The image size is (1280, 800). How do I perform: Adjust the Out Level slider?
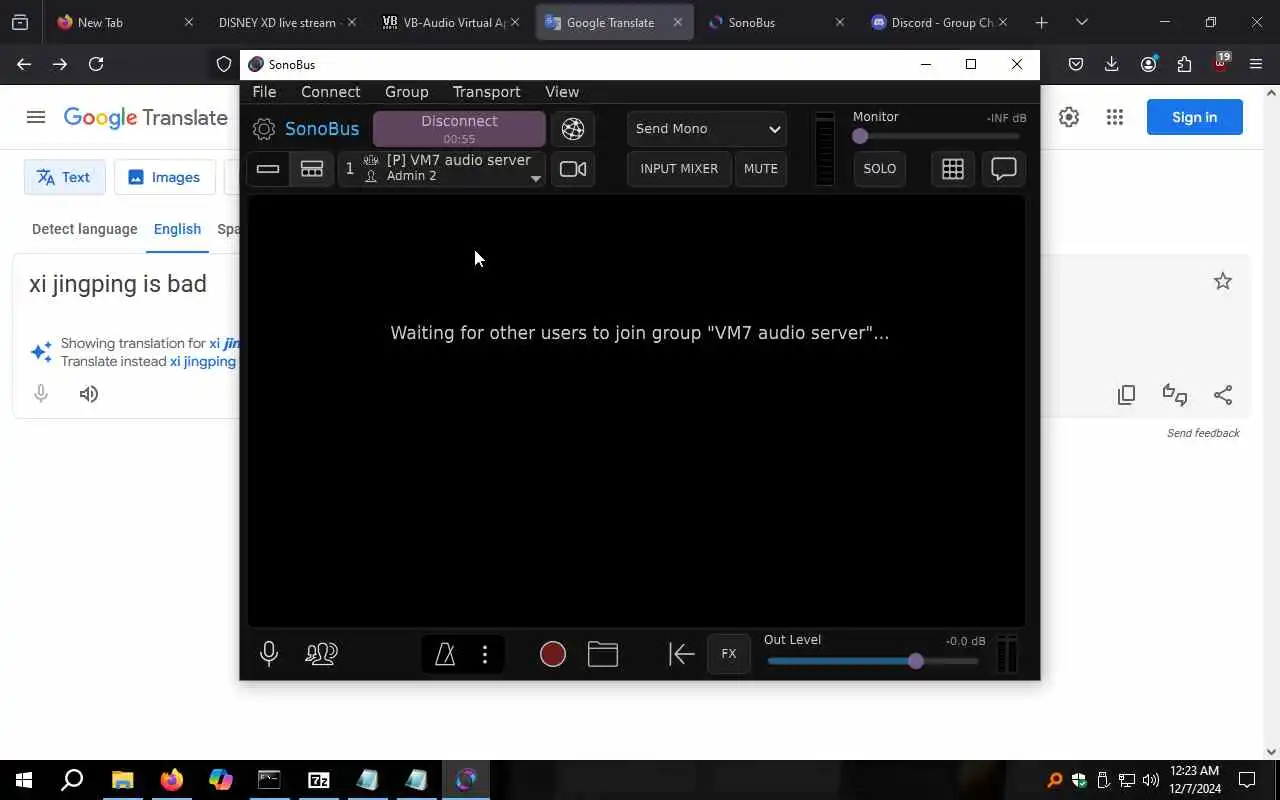click(872, 661)
